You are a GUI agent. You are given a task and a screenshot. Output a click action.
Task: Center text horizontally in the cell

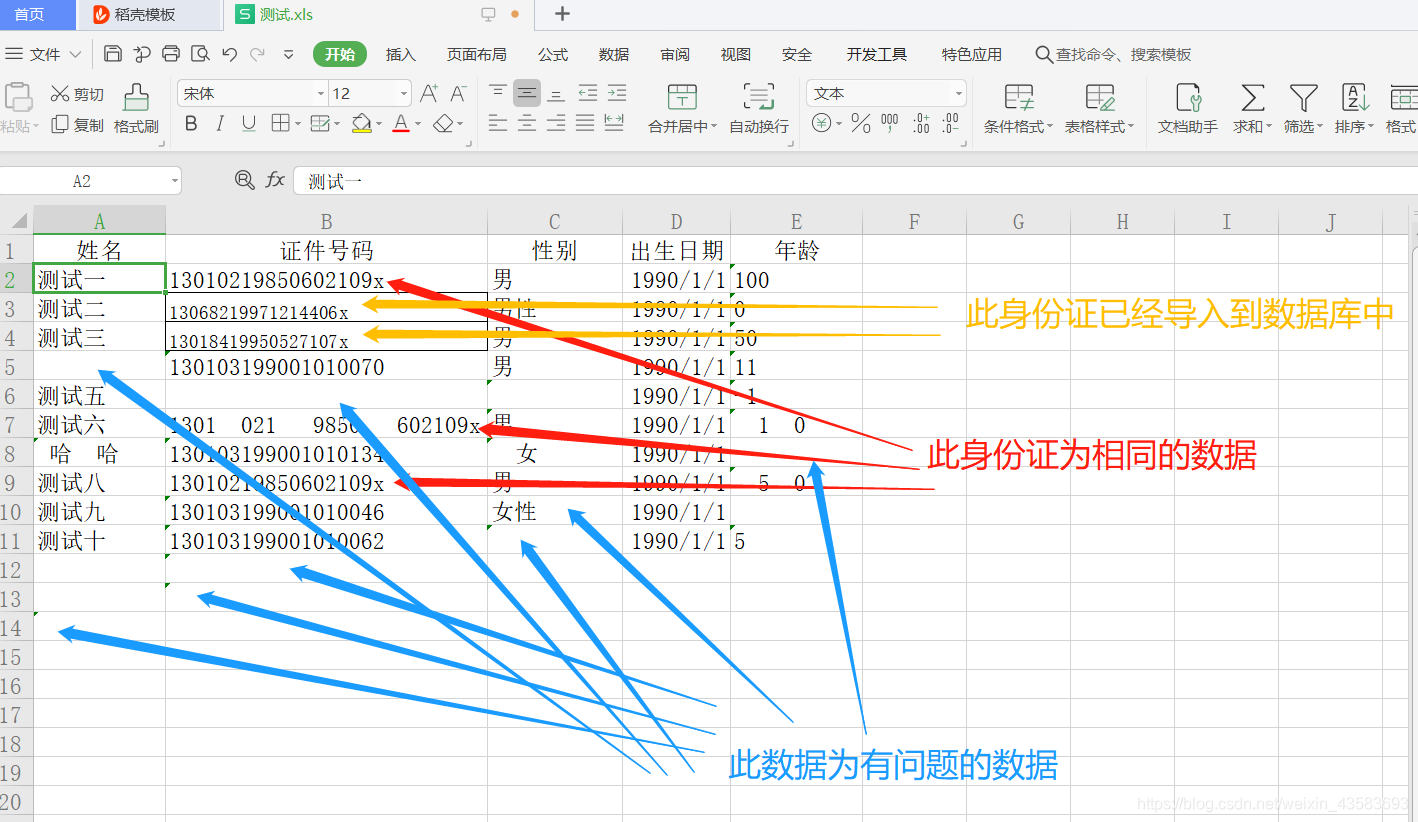[527, 124]
